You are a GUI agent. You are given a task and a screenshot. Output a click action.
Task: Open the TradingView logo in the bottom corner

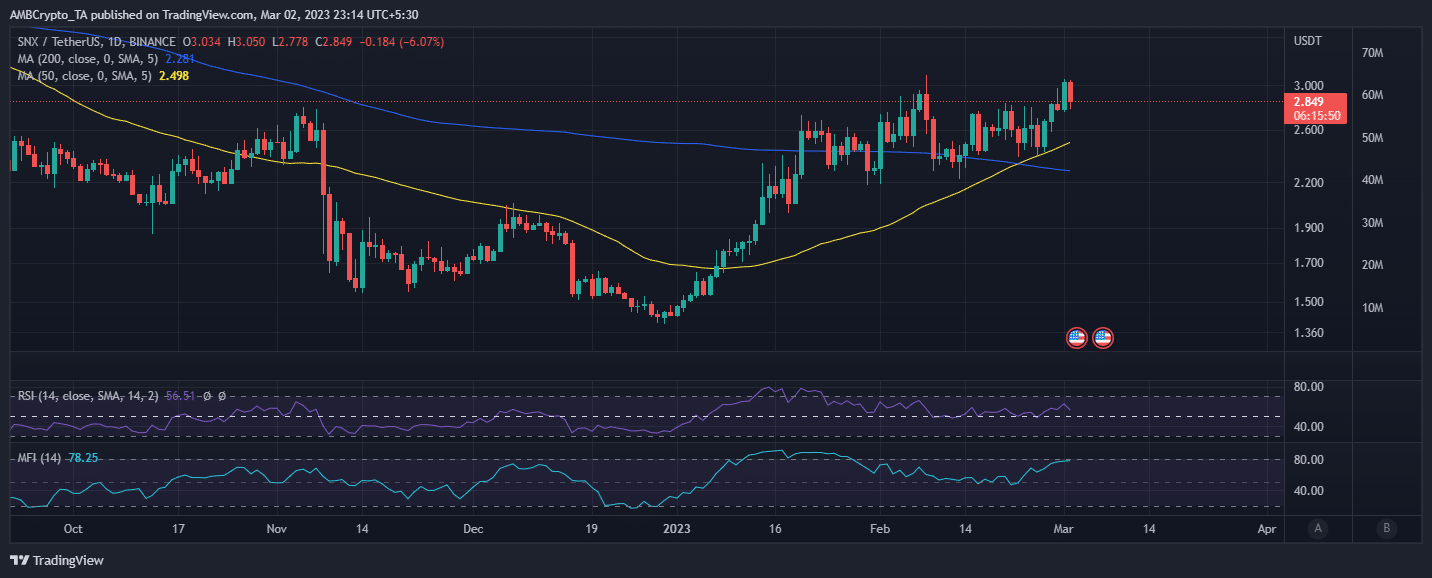click(x=55, y=560)
